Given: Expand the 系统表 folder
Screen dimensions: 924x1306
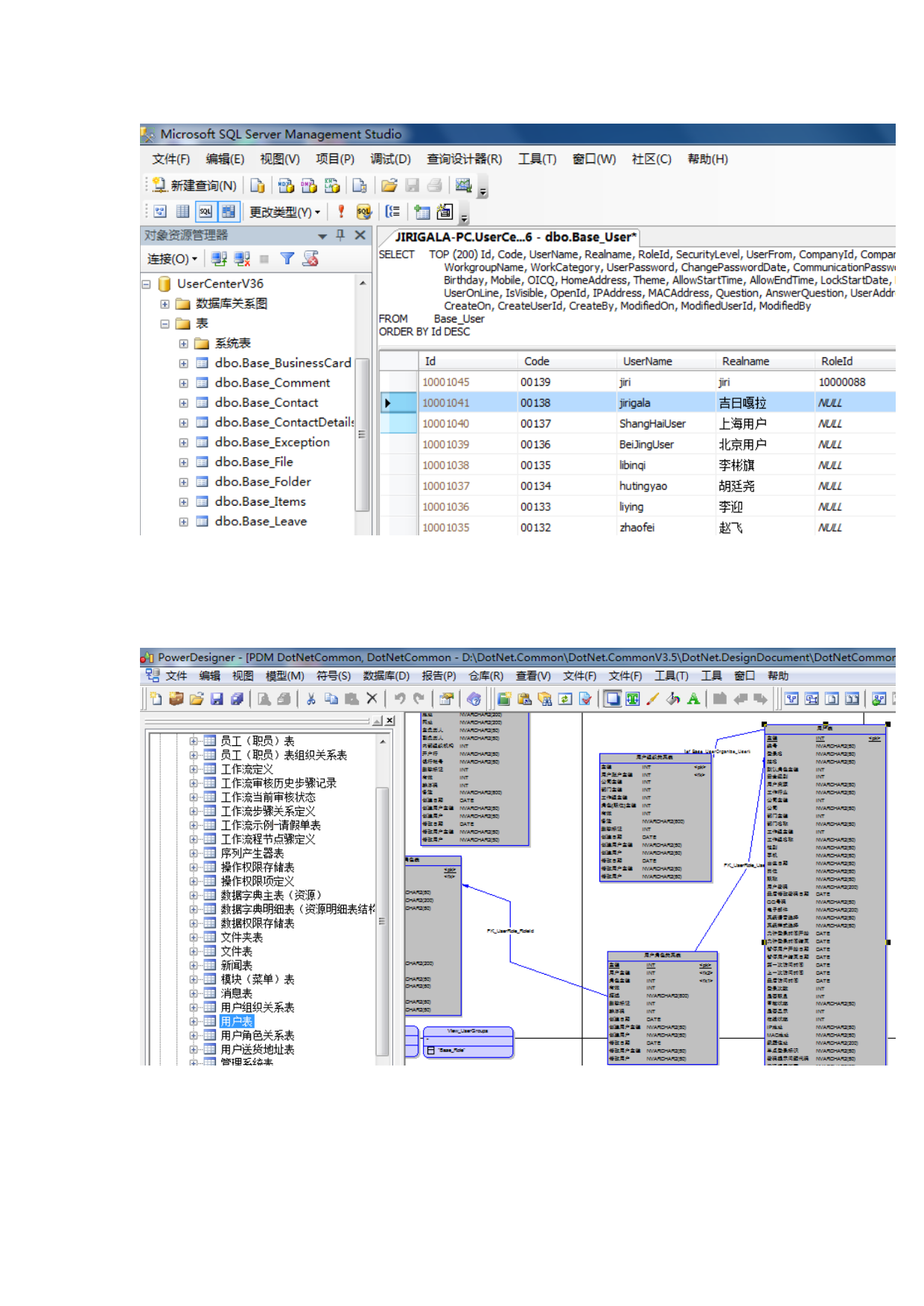Looking at the screenshot, I should (x=183, y=344).
